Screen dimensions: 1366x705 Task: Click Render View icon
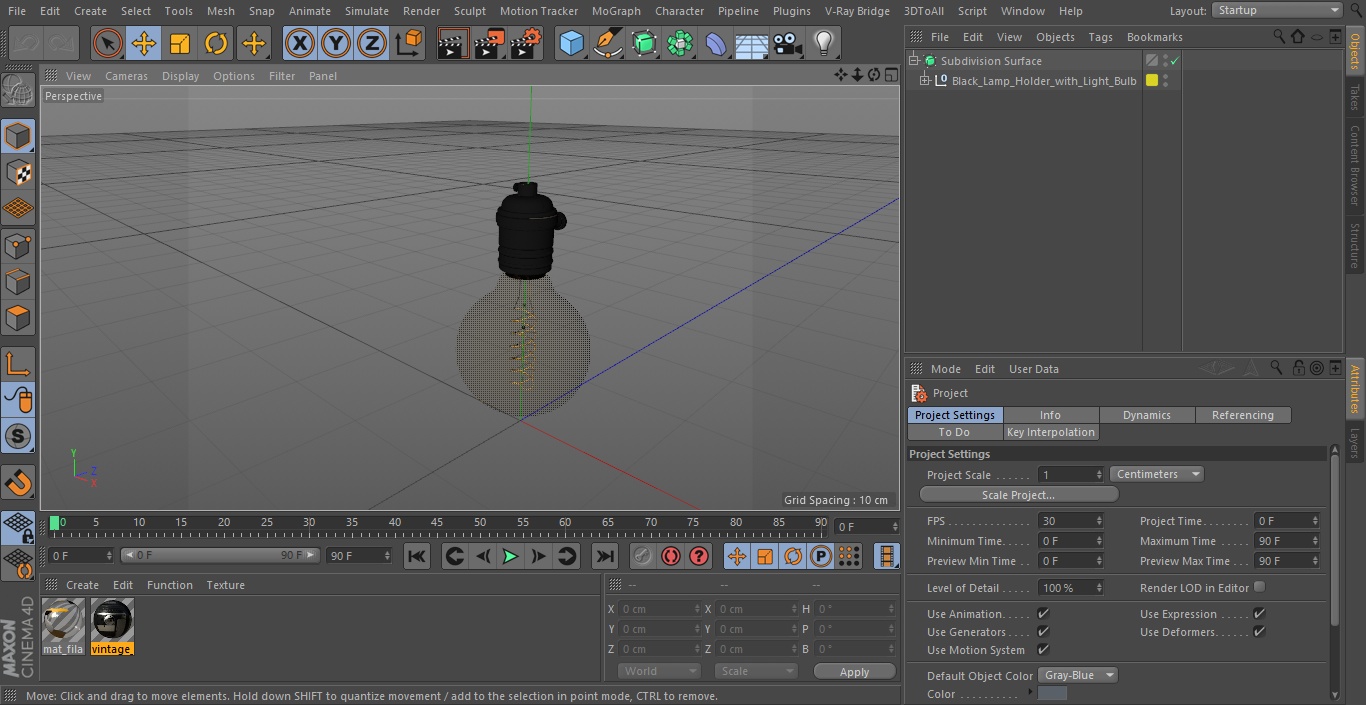(x=453, y=43)
